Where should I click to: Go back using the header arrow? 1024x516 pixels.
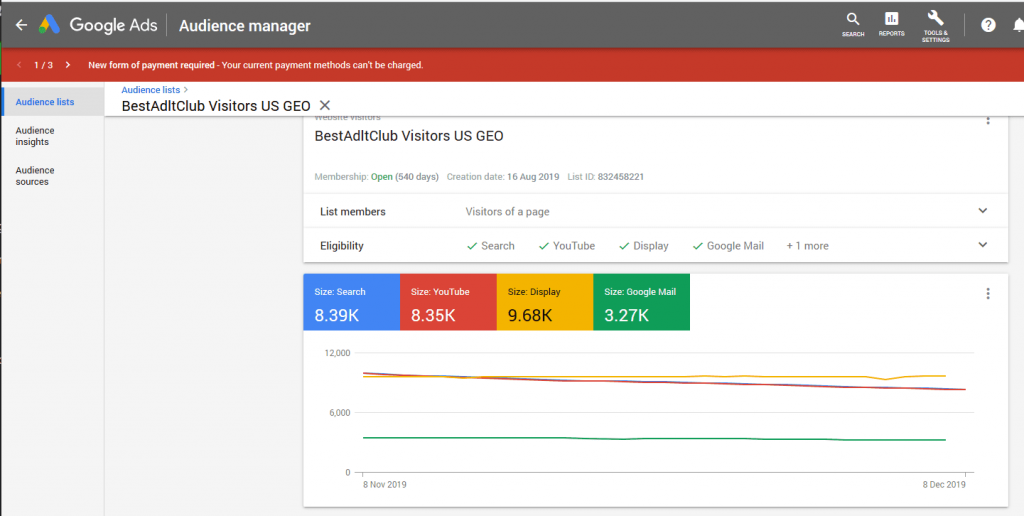pos(21,25)
